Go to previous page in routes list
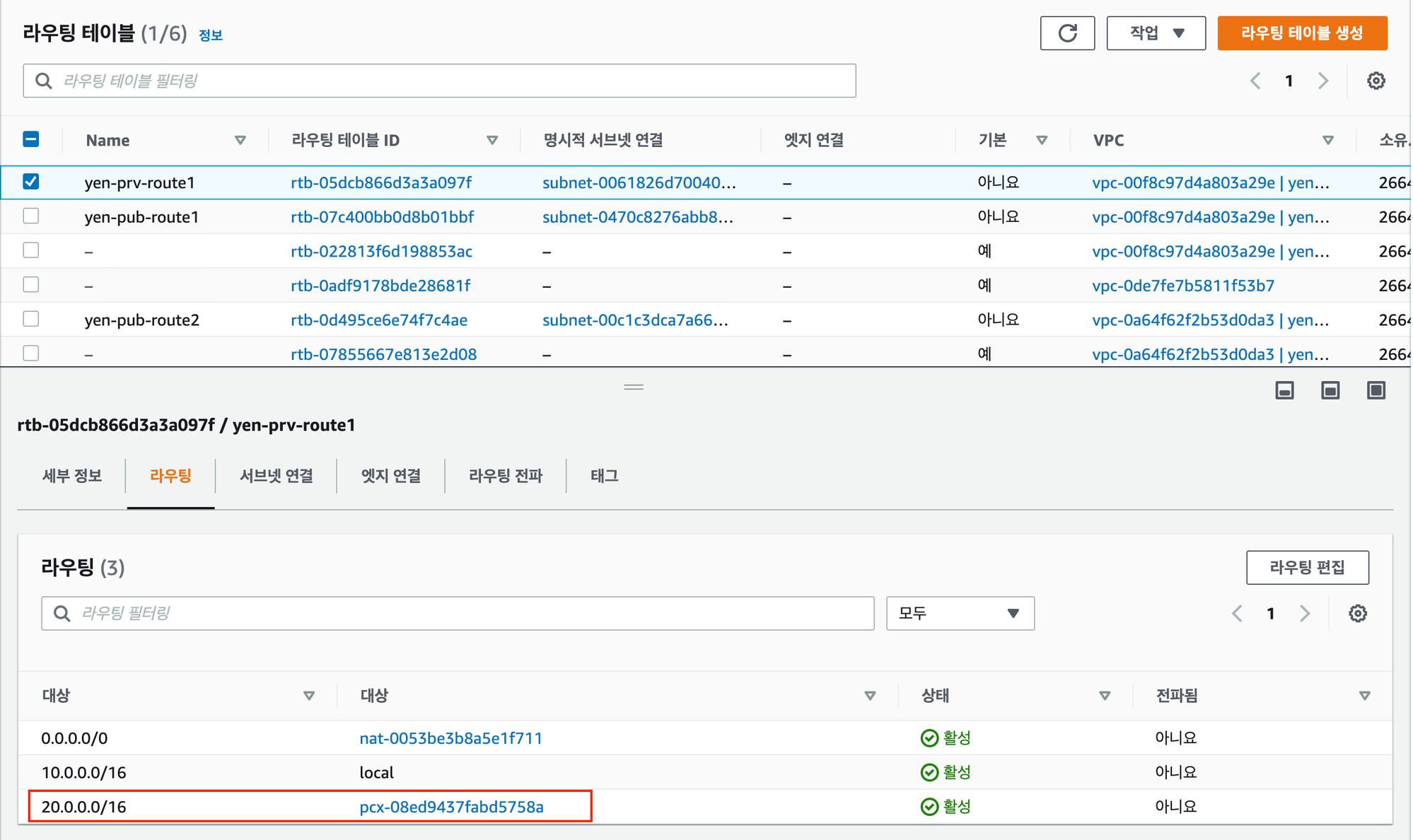This screenshot has height=840, width=1413. 1237,613
